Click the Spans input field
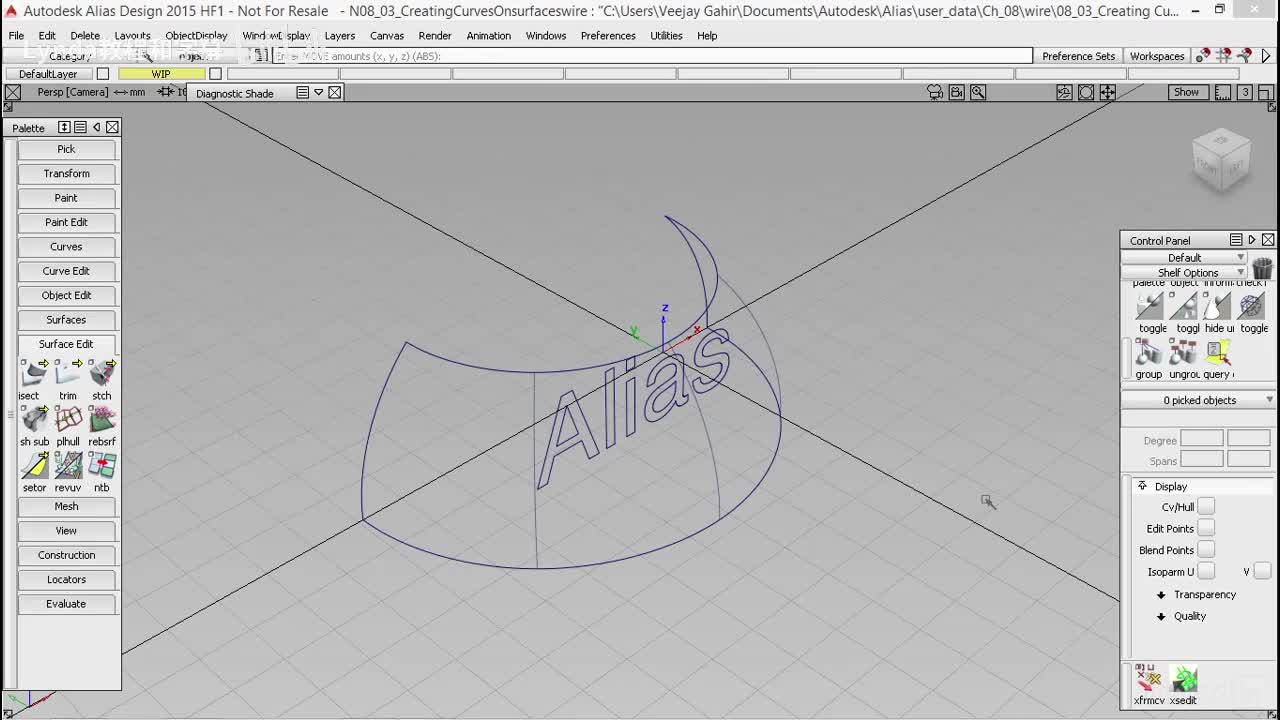Viewport: 1280px width, 720px height. [1202, 460]
